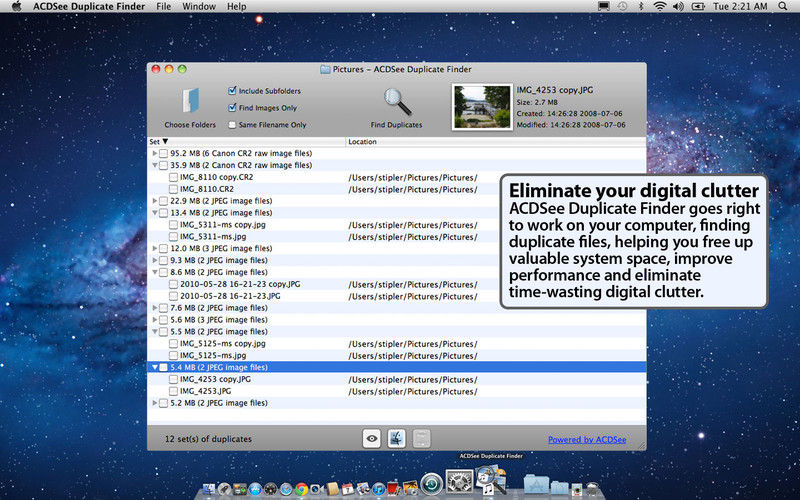This screenshot has width=800, height=500.
Task: Launch Google Chrome from the dock
Action: tap(302, 489)
